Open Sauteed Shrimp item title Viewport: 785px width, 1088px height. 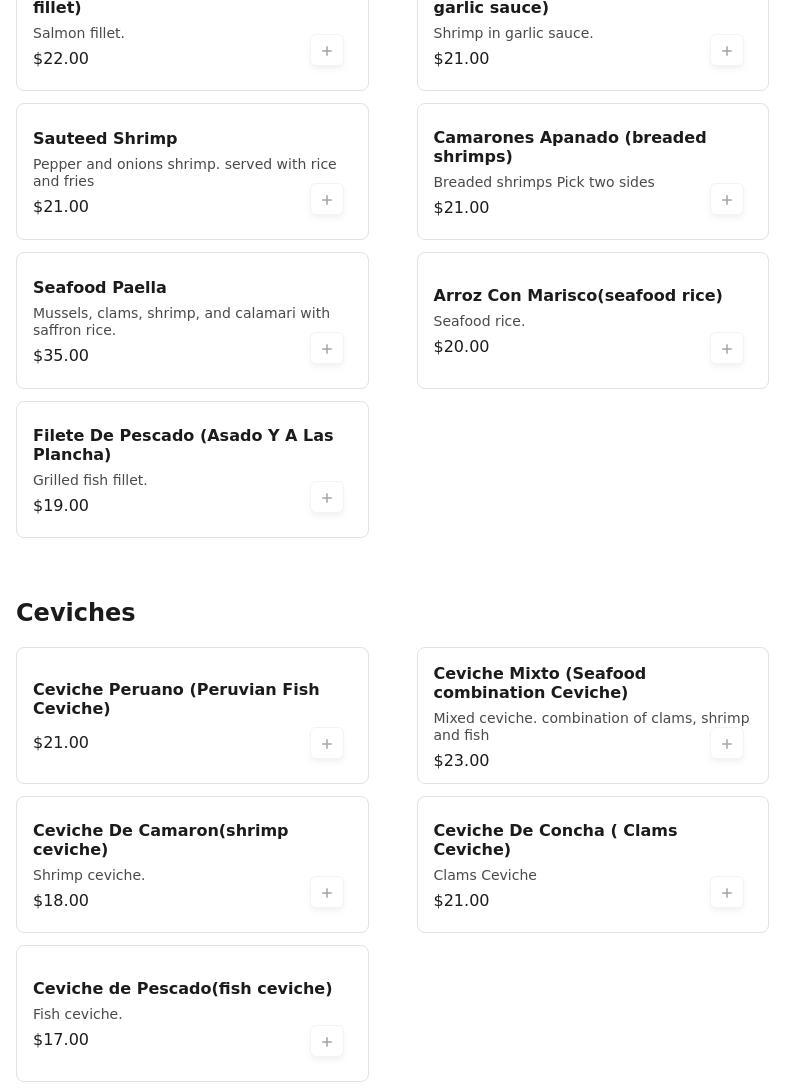point(105,139)
